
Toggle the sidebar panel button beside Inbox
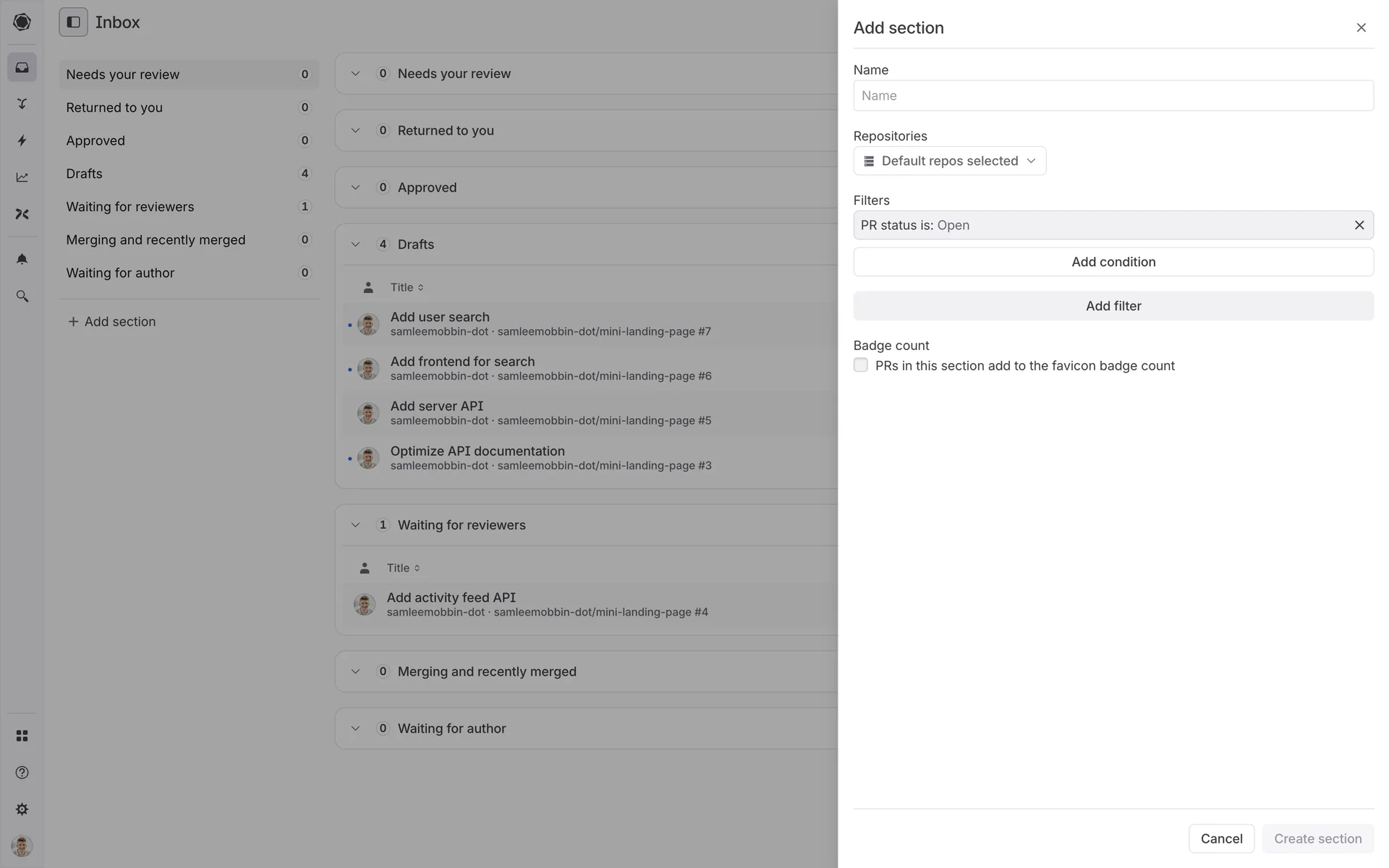pos(73,22)
